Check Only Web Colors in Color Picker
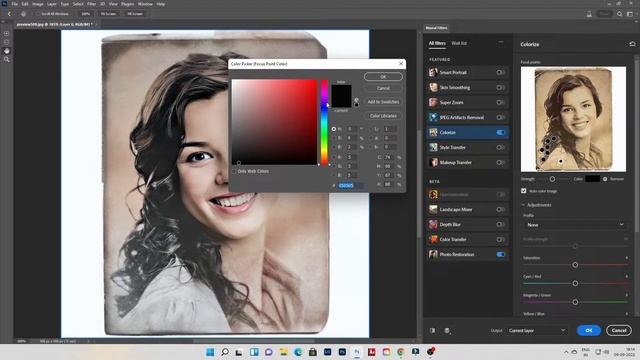 pos(234,171)
